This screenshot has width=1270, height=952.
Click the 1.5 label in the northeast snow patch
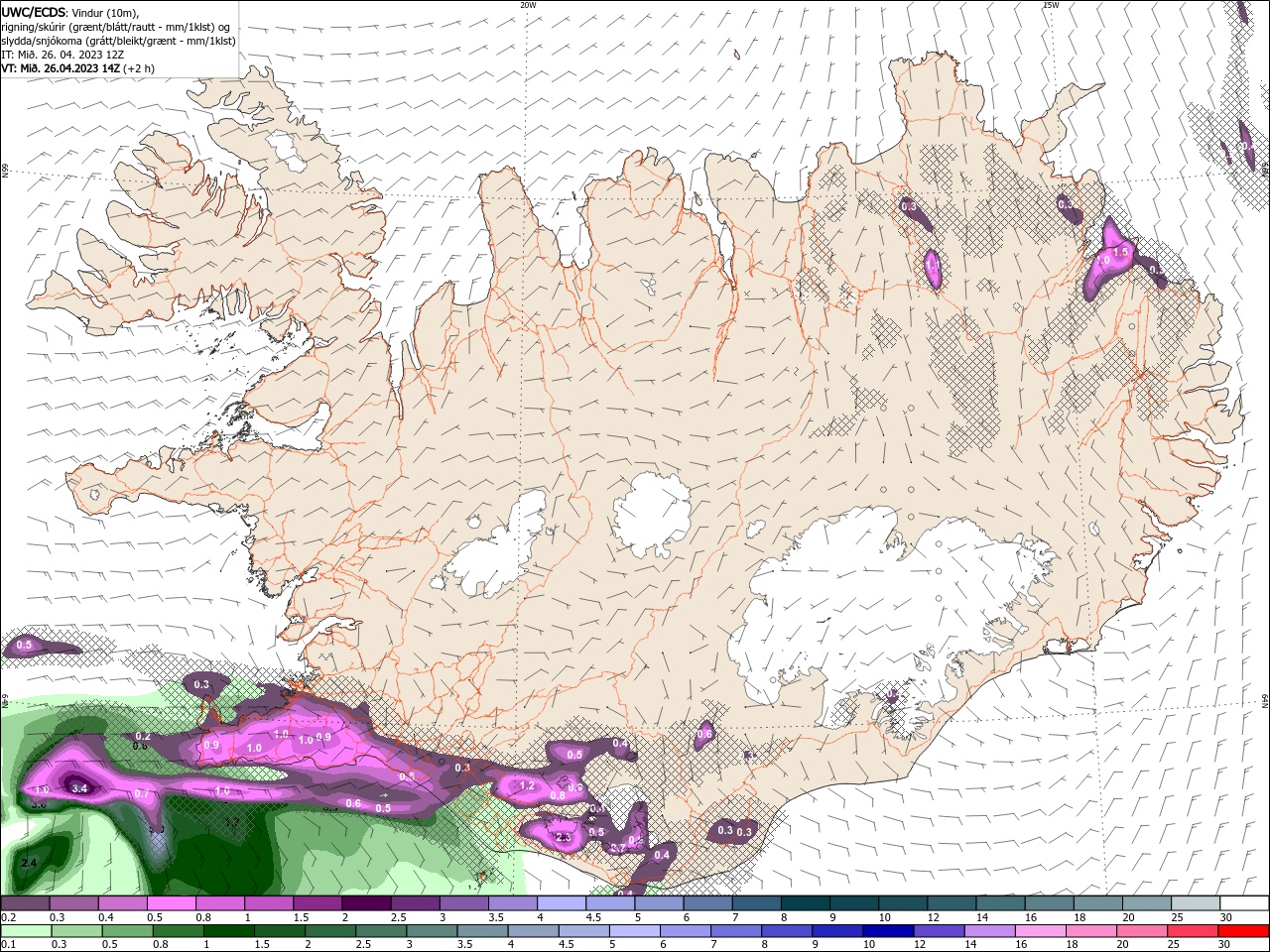click(x=1121, y=253)
